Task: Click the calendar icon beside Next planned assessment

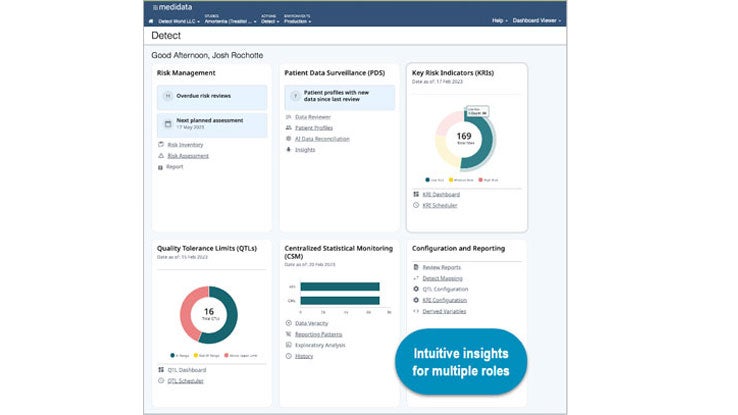Action: pos(168,124)
